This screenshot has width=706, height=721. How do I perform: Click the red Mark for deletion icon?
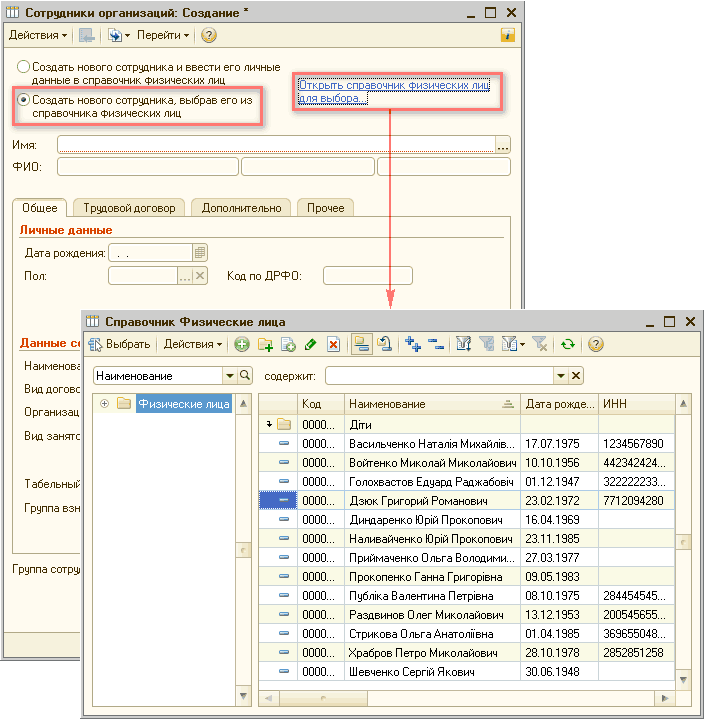(334, 344)
